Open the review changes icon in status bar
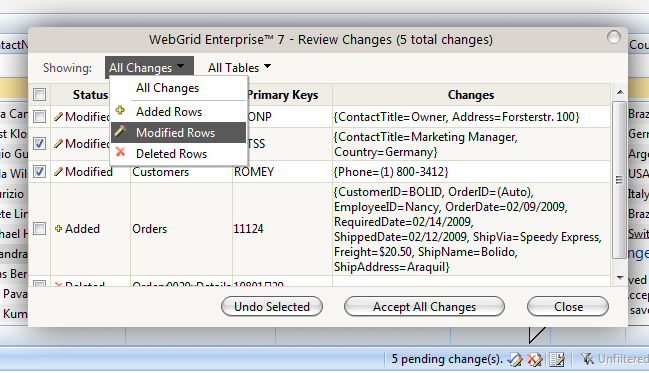The height and width of the screenshot is (373, 649). pyautogui.click(x=557, y=359)
